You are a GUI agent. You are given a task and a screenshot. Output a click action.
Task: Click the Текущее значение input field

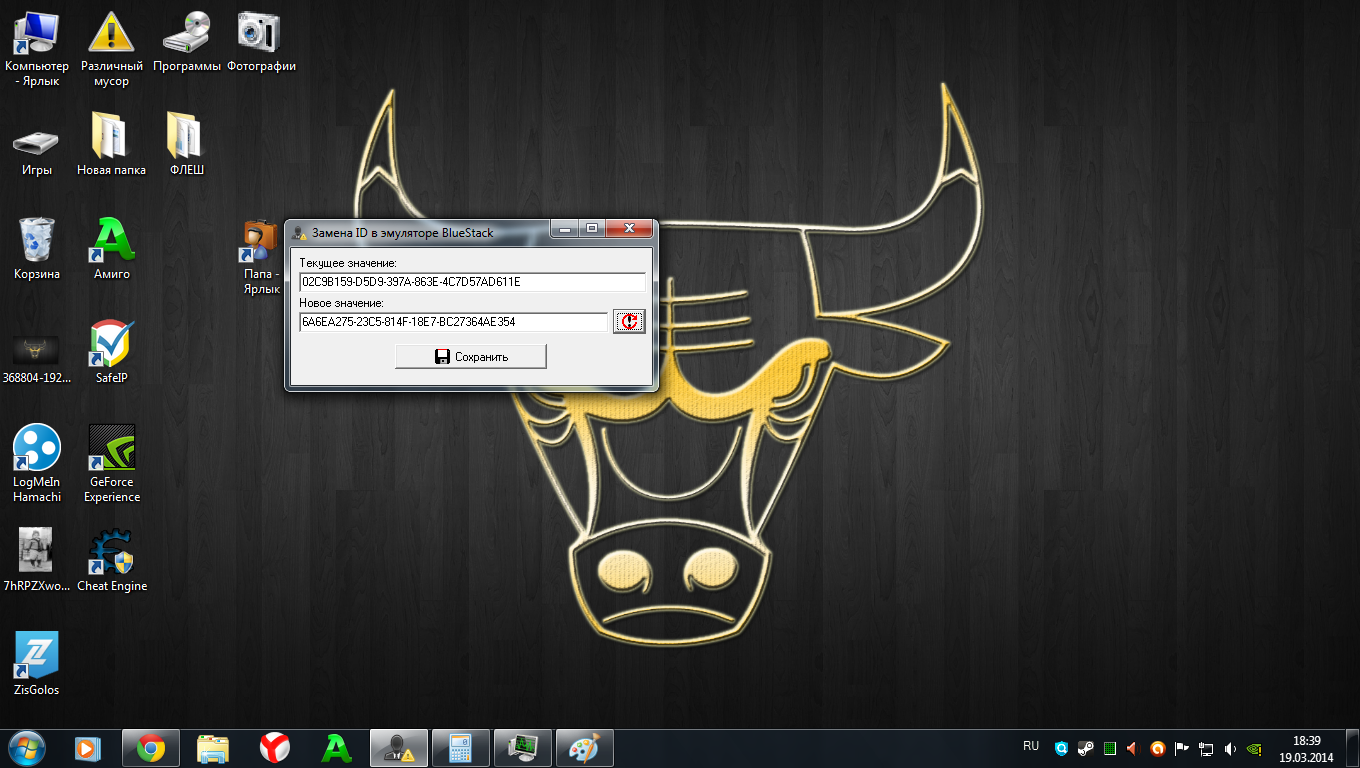click(x=472, y=282)
